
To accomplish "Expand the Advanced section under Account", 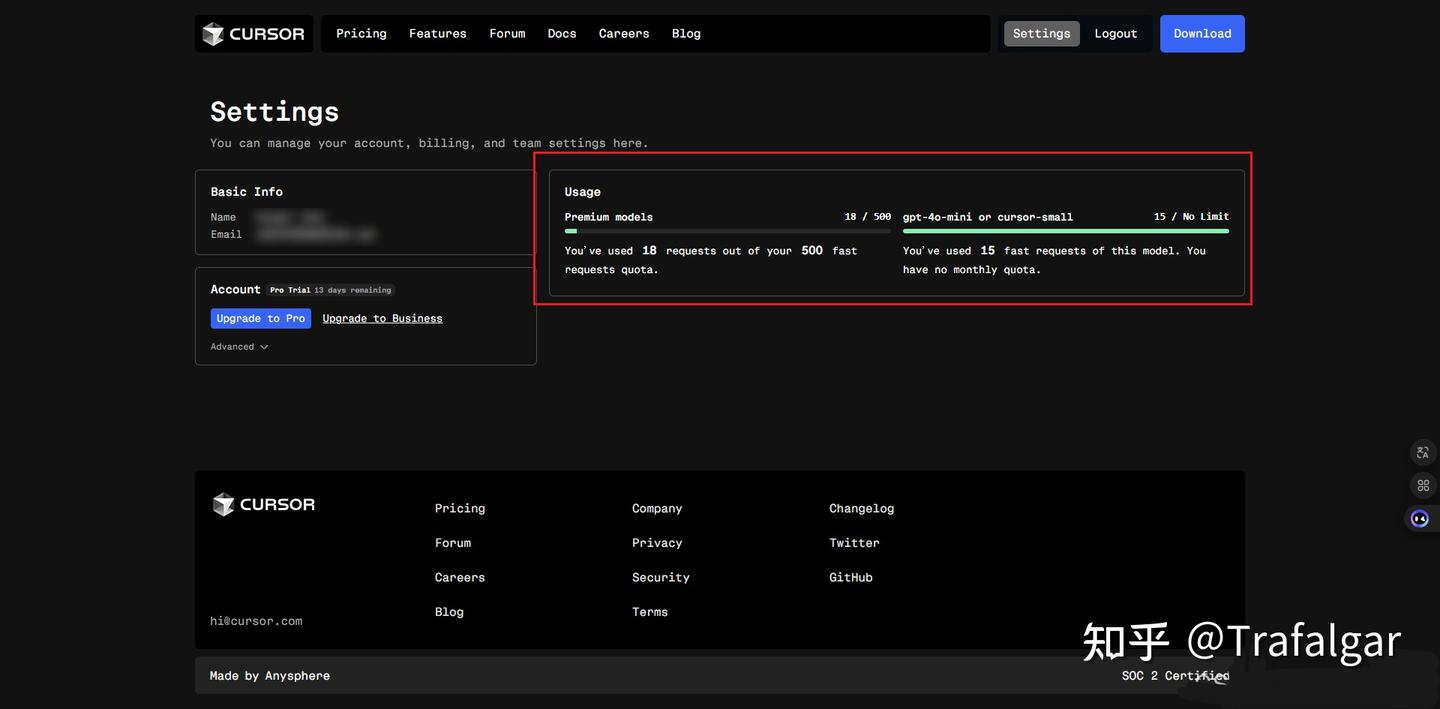I will [x=239, y=347].
